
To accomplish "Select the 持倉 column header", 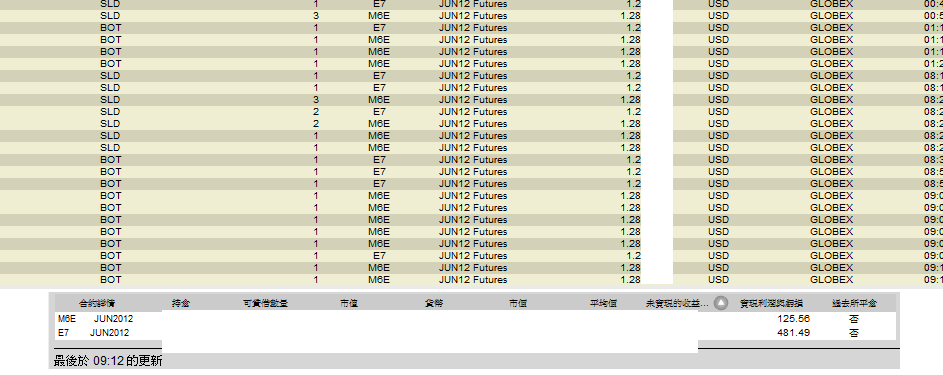I will [180, 303].
